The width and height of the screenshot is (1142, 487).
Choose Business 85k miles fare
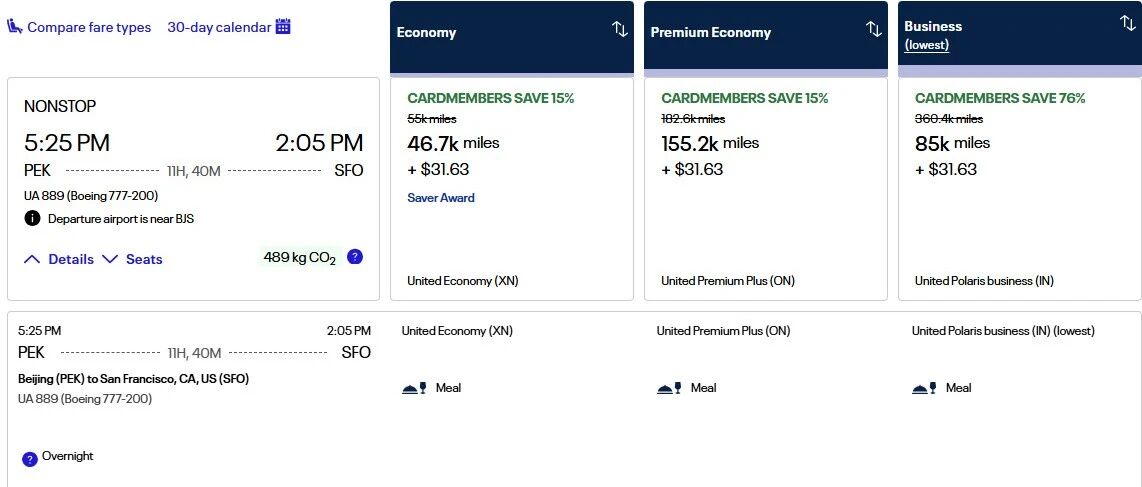(1020, 189)
